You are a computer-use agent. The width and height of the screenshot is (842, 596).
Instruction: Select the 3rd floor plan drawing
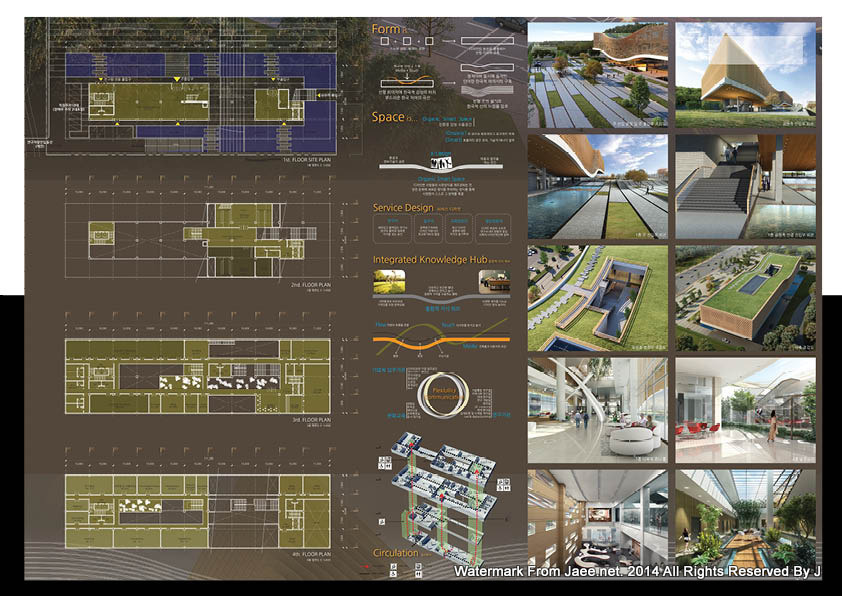200,371
